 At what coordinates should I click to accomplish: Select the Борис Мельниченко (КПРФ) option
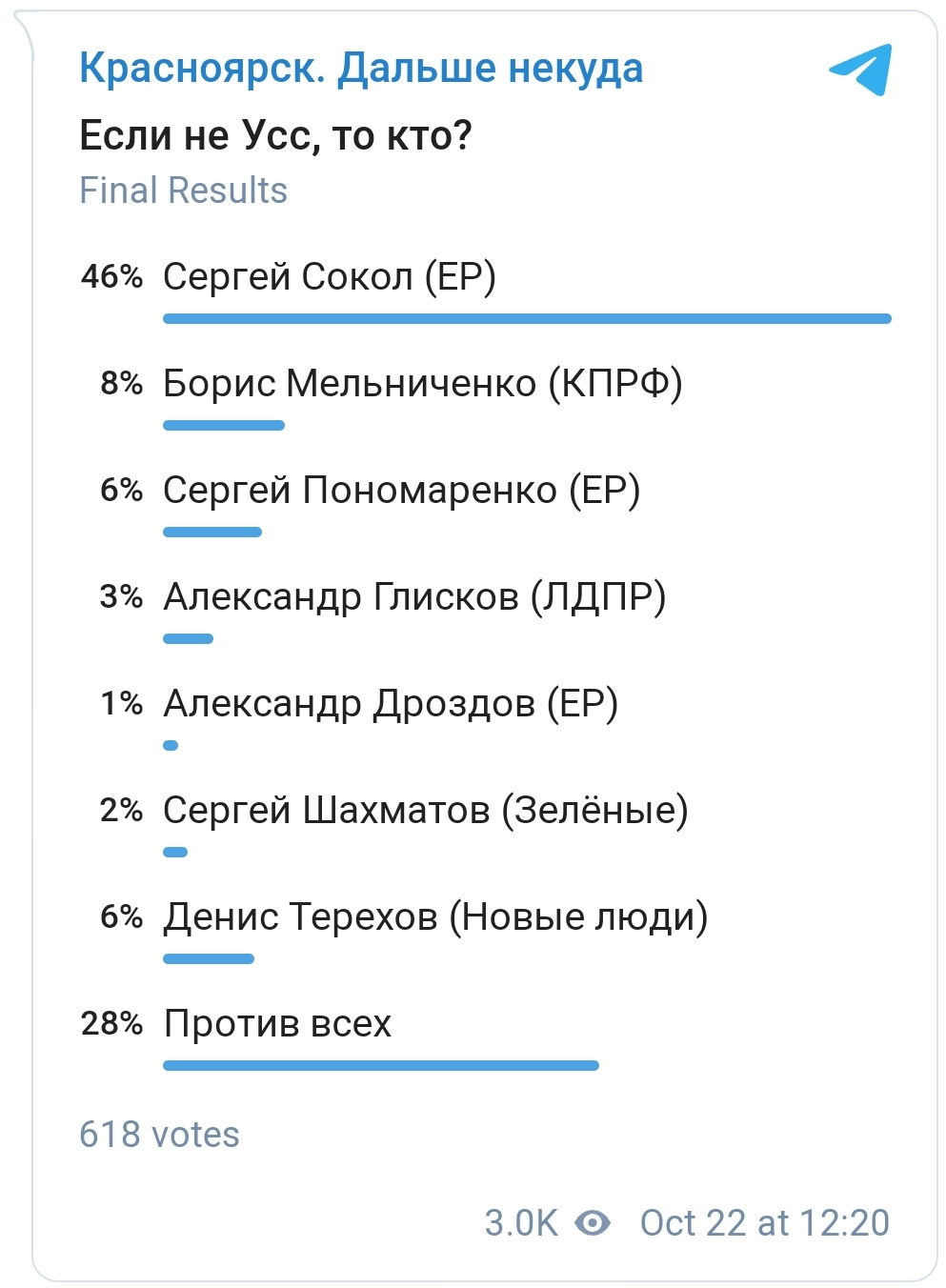[422, 384]
